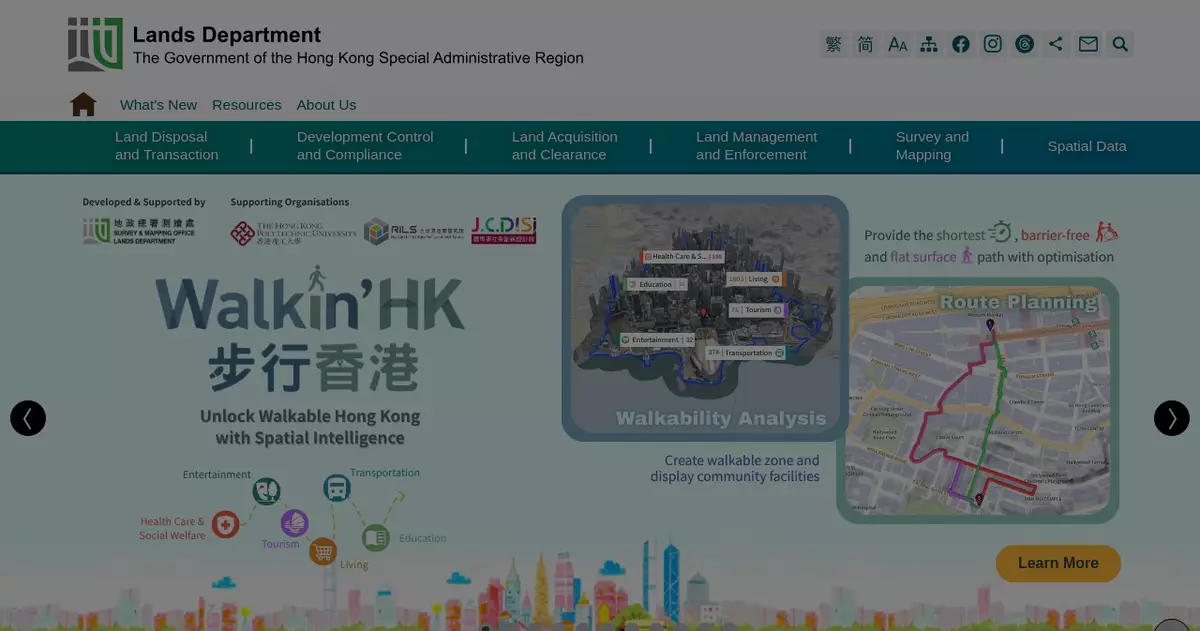
Task: Open Land Disposal and Transaction section
Action: (x=166, y=146)
